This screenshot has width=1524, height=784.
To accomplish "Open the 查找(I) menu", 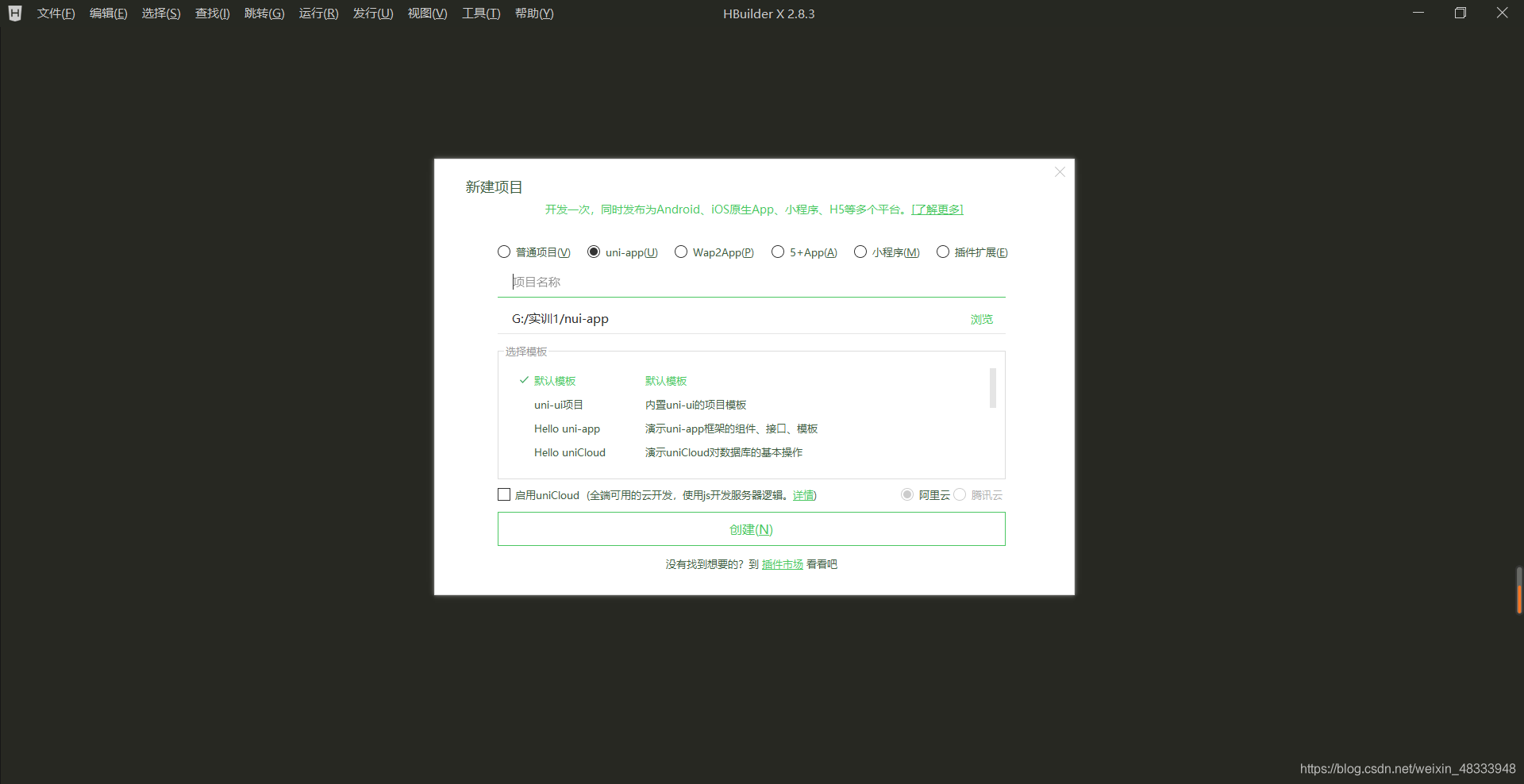I will (213, 13).
